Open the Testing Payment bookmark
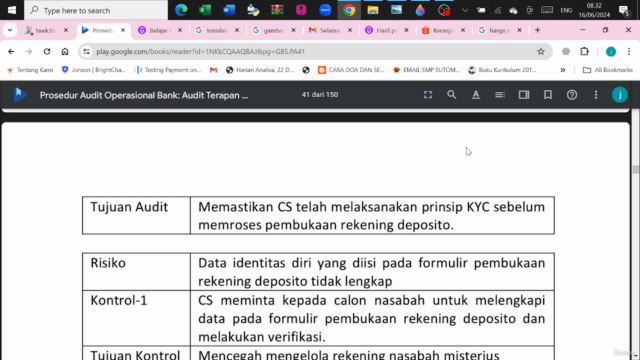Viewport: 640px width, 360px height. tap(168, 70)
